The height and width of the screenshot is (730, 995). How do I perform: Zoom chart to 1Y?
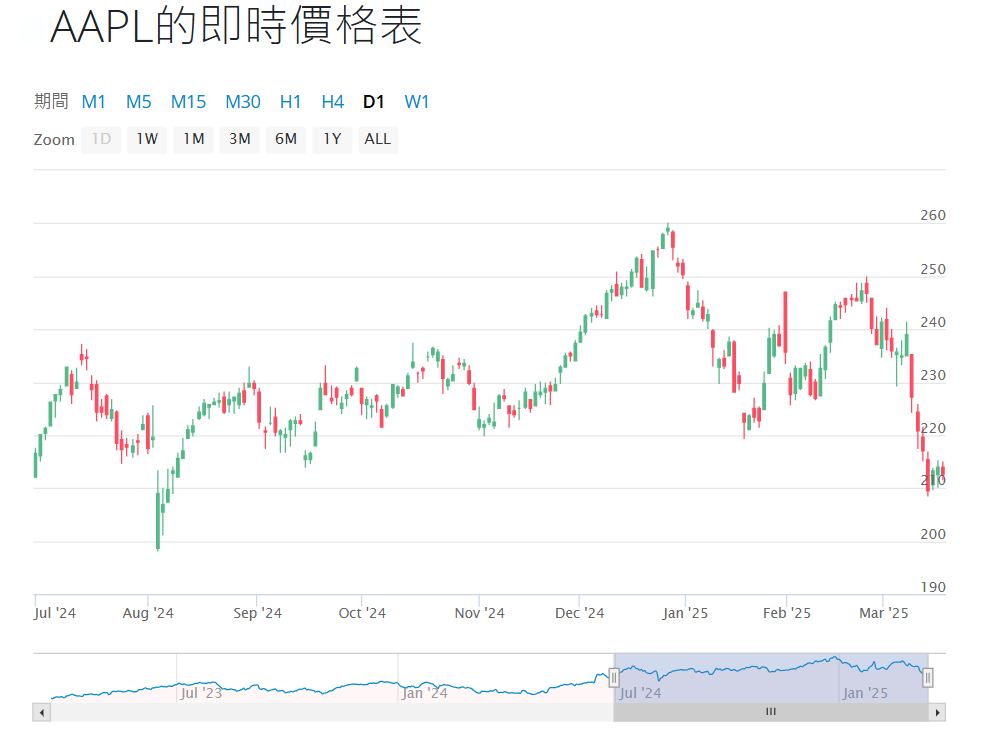(332, 139)
